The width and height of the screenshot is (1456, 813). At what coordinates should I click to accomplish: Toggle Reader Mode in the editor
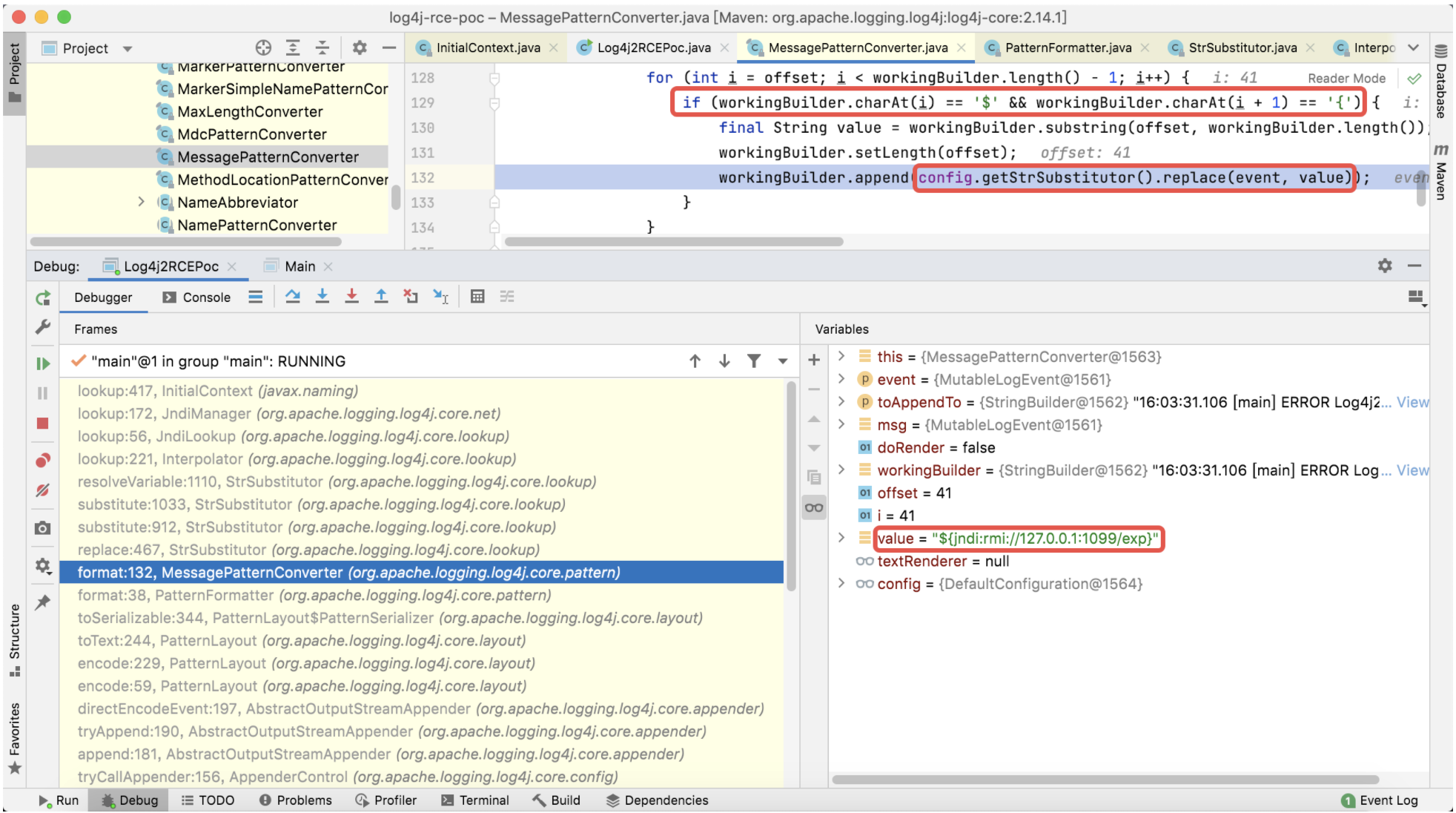(1346, 78)
